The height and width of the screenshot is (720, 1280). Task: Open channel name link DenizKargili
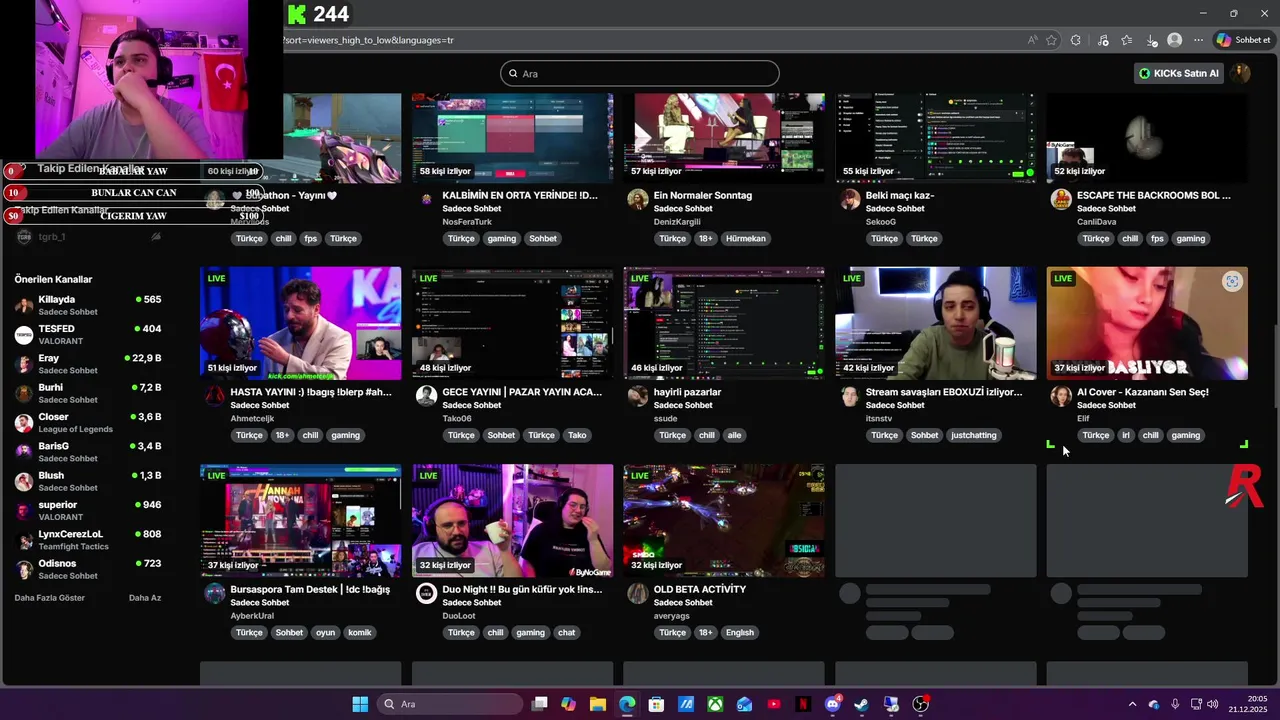677,222
